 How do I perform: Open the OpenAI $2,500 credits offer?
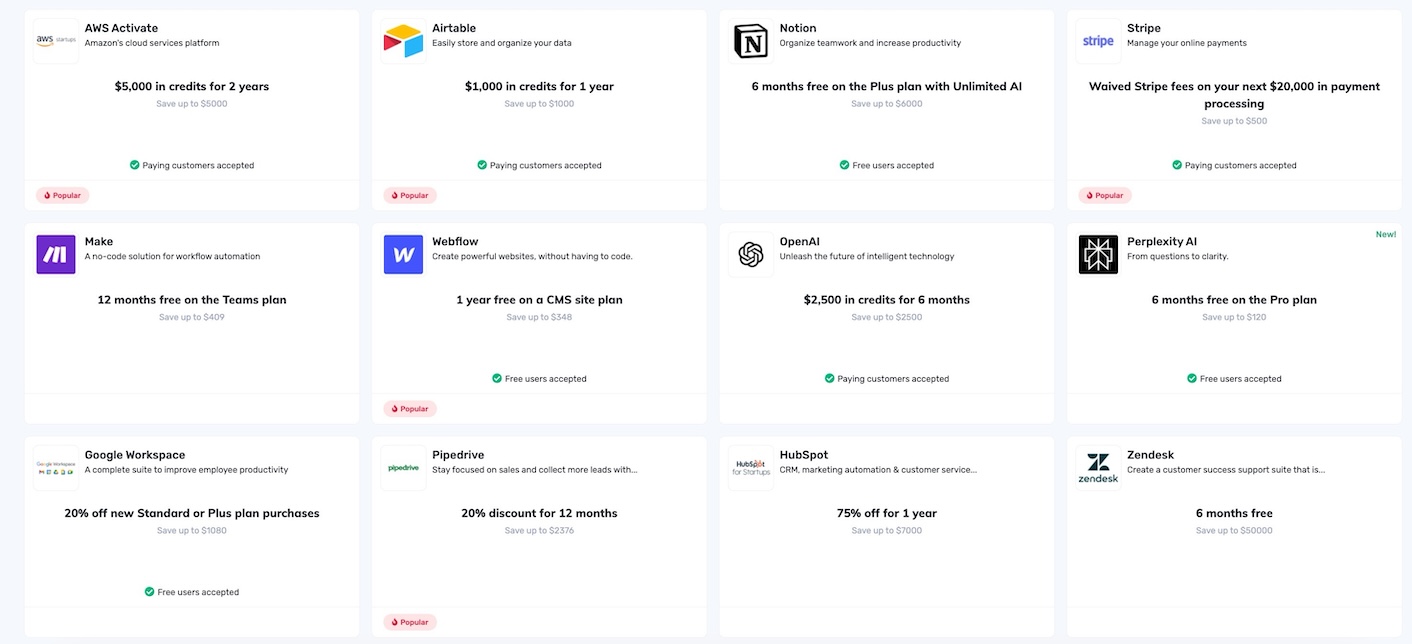tap(886, 300)
